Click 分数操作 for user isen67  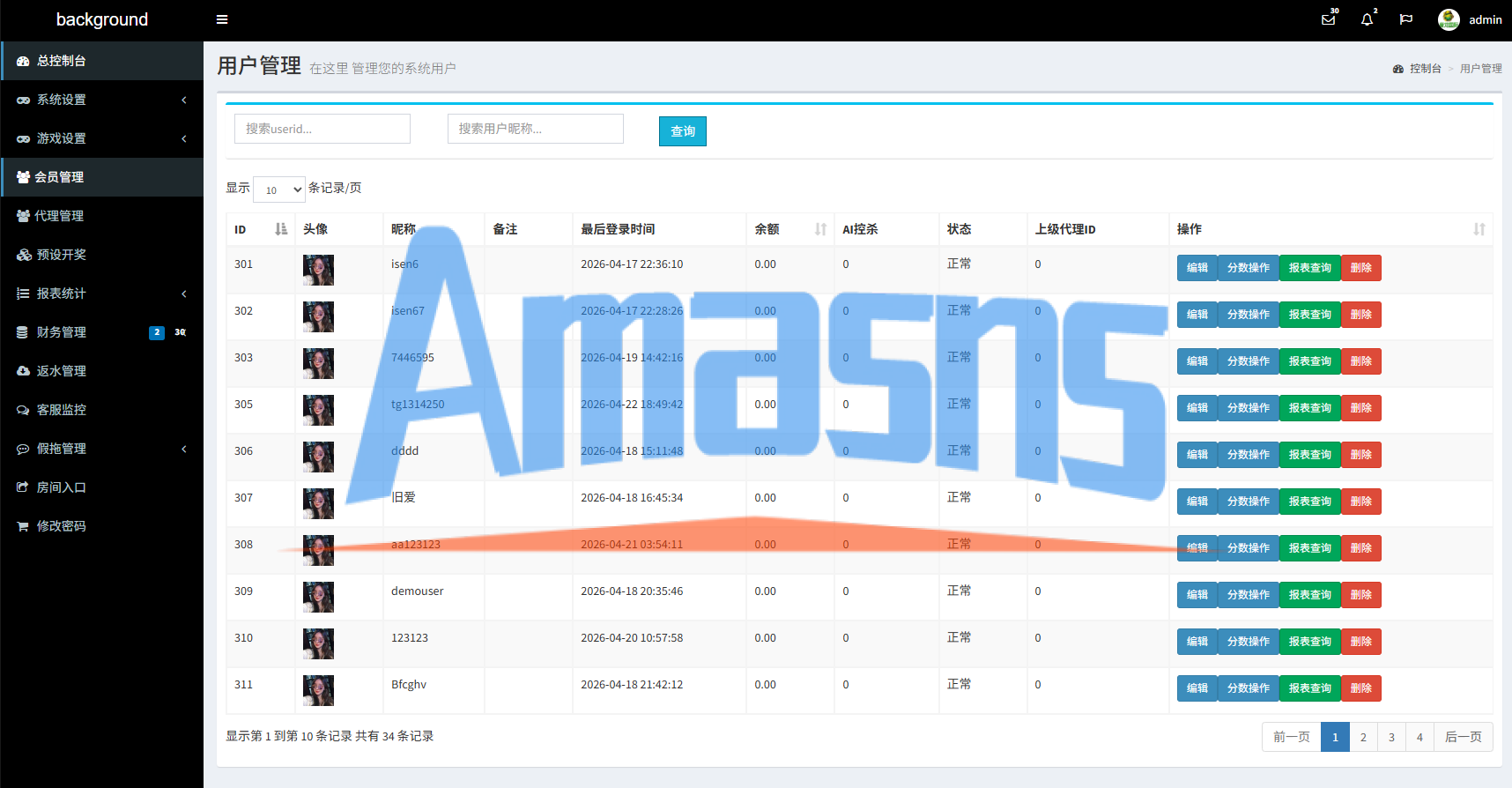click(x=1248, y=315)
